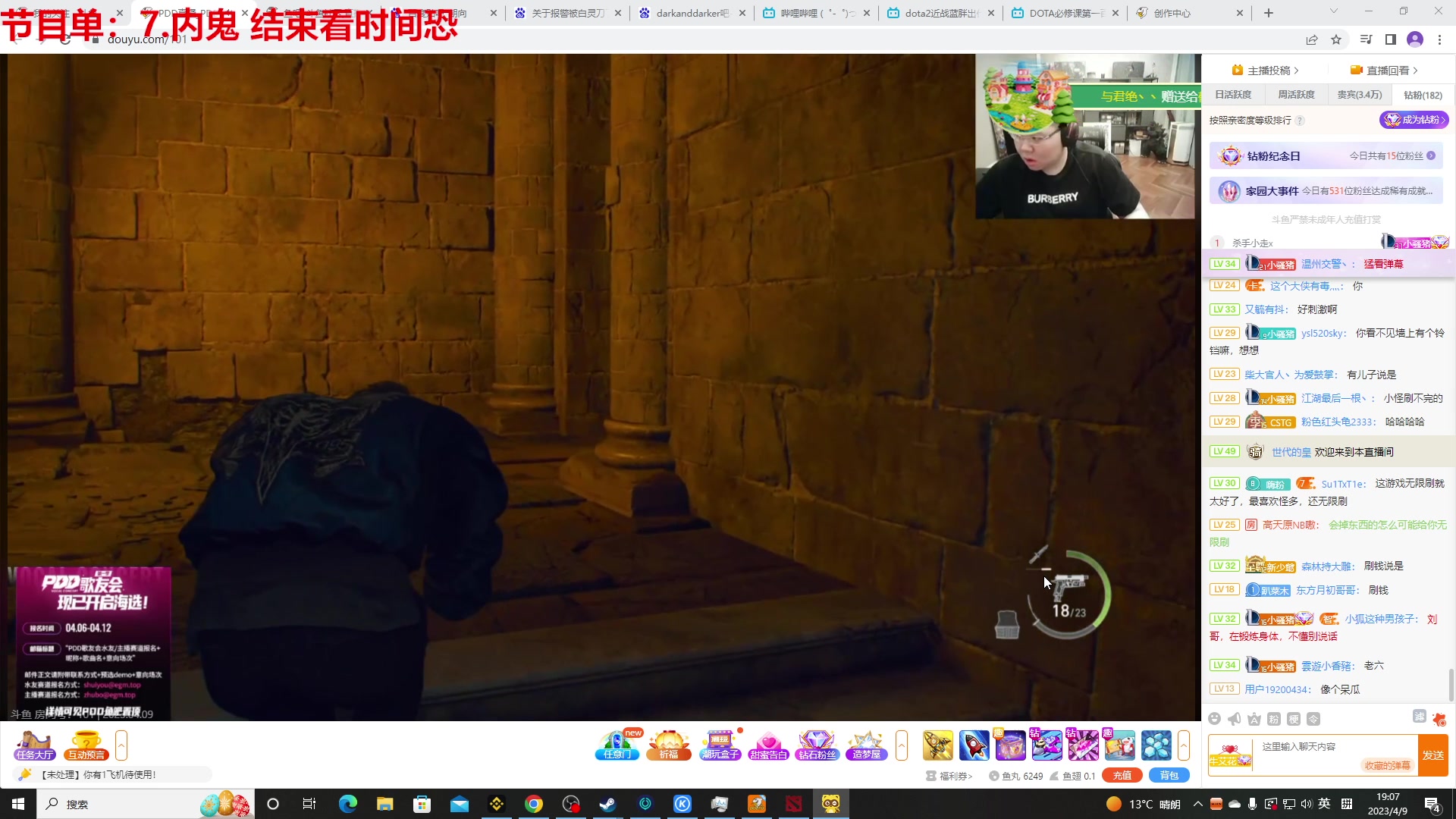Image resolution: width=1456 pixels, height=819 pixels.
Task: Expand the 钻粉纪念日 banner arrow
Action: tap(1431, 155)
